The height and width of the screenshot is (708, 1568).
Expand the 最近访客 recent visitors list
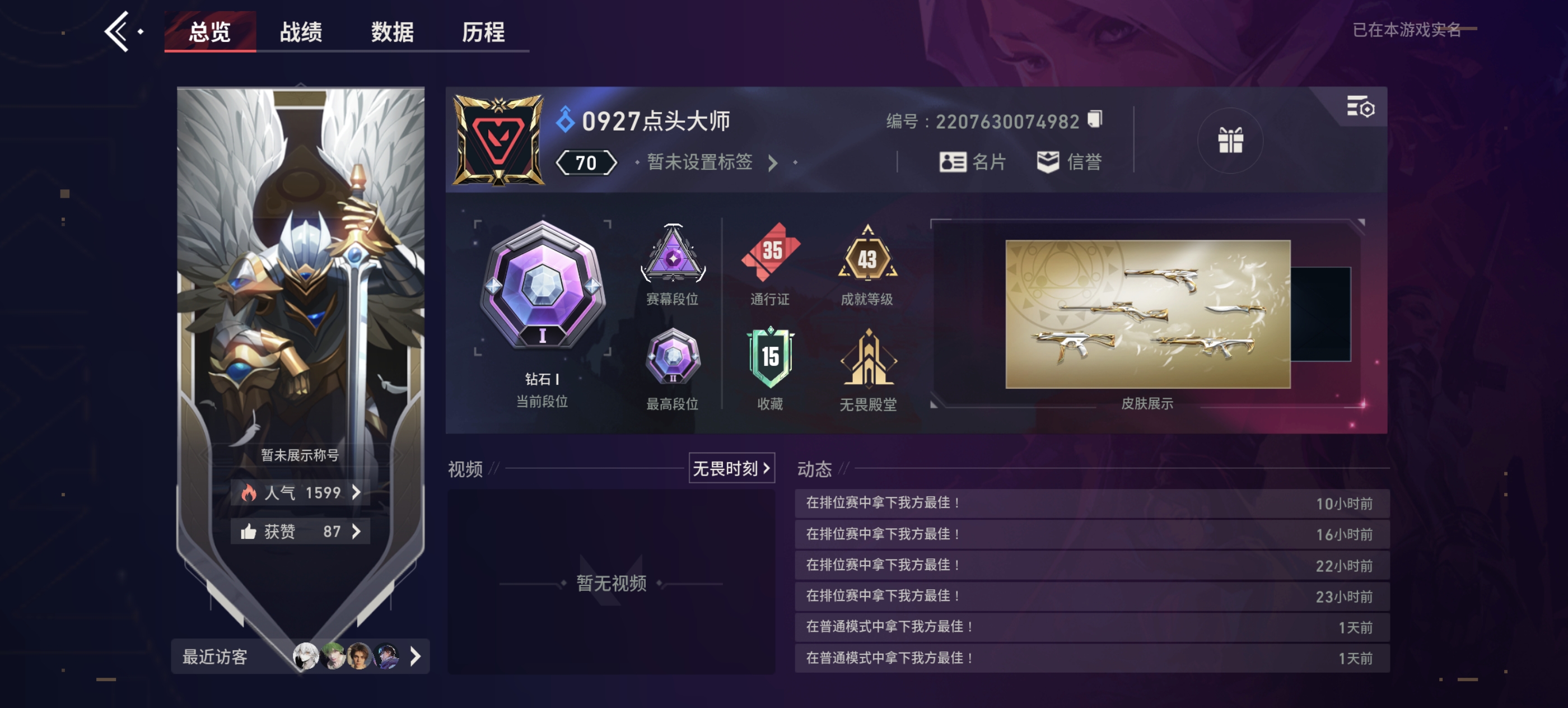coord(301,656)
